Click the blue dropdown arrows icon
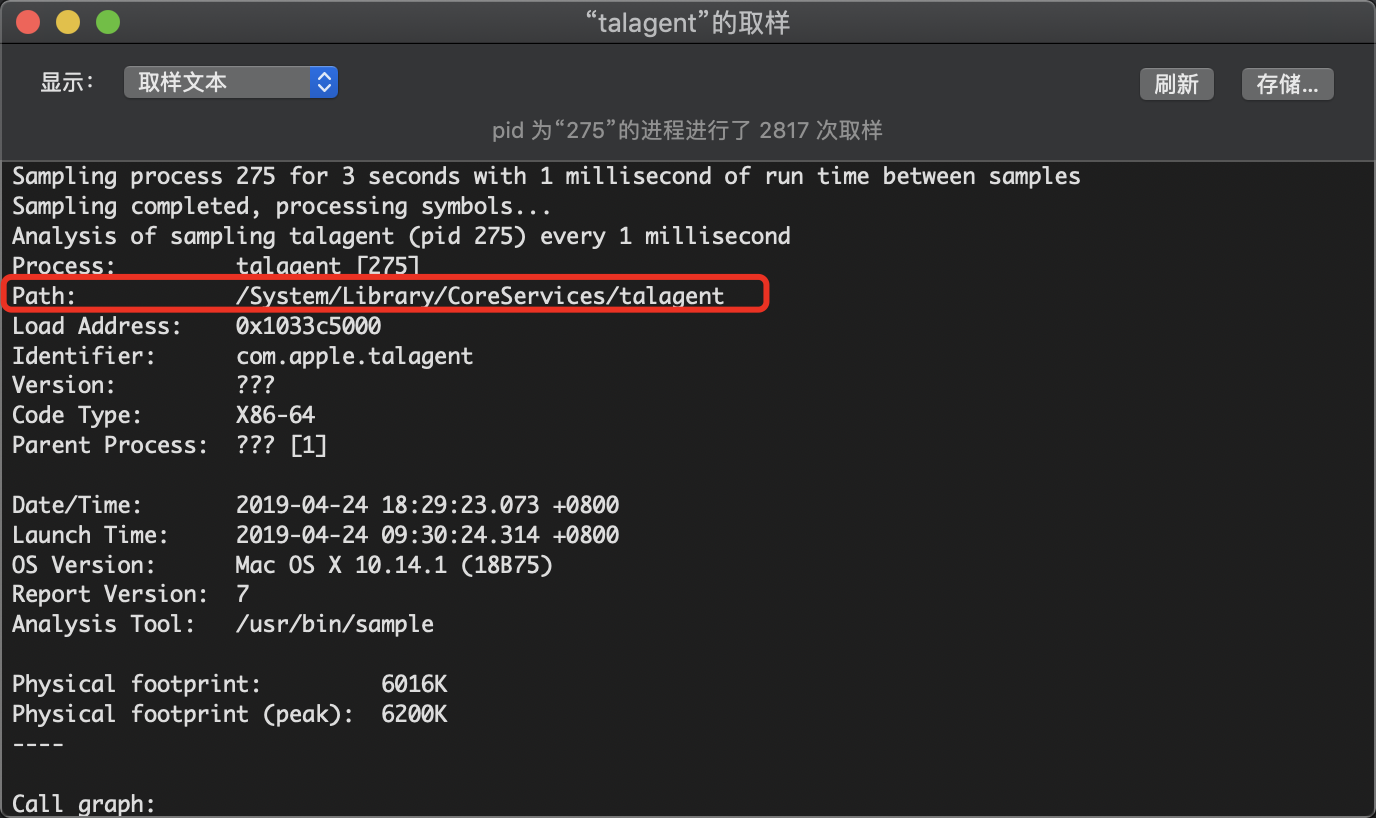This screenshot has width=1376, height=818. point(324,83)
